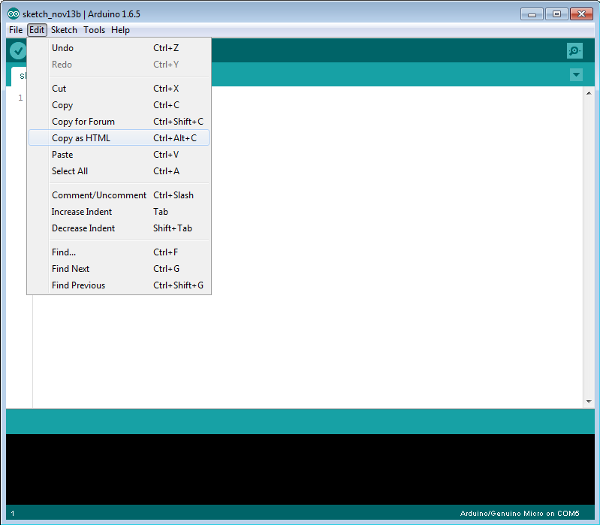This screenshot has height=525, width=600.
Task: Click 'Arduino/Genuino Micro on COM6' status text
Action: [x=519, y=513]
